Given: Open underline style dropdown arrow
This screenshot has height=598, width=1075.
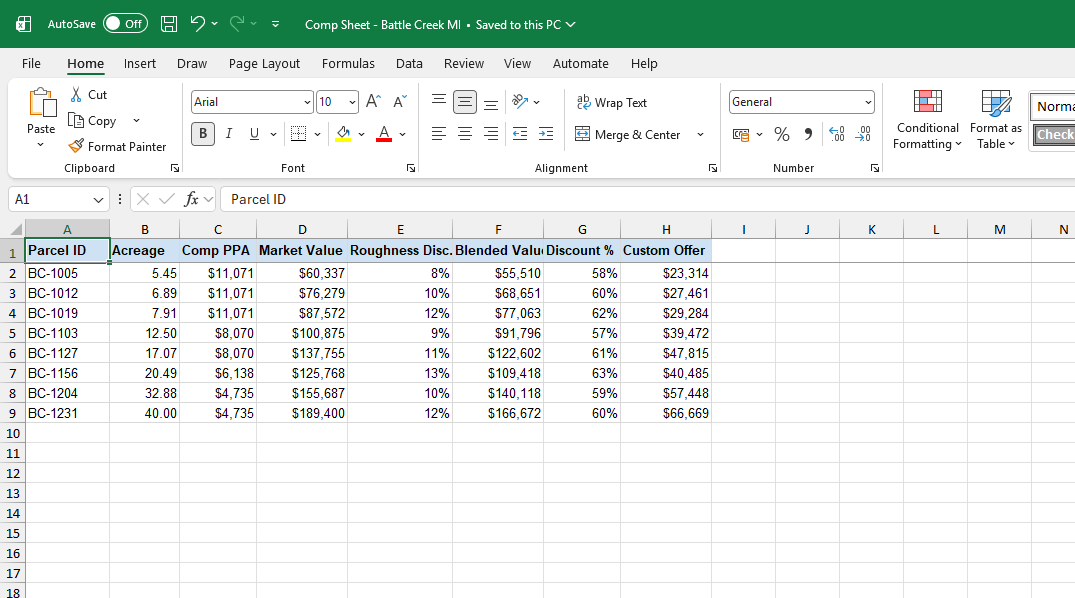Looking at the screenshot, I should [x=274, y=134].
